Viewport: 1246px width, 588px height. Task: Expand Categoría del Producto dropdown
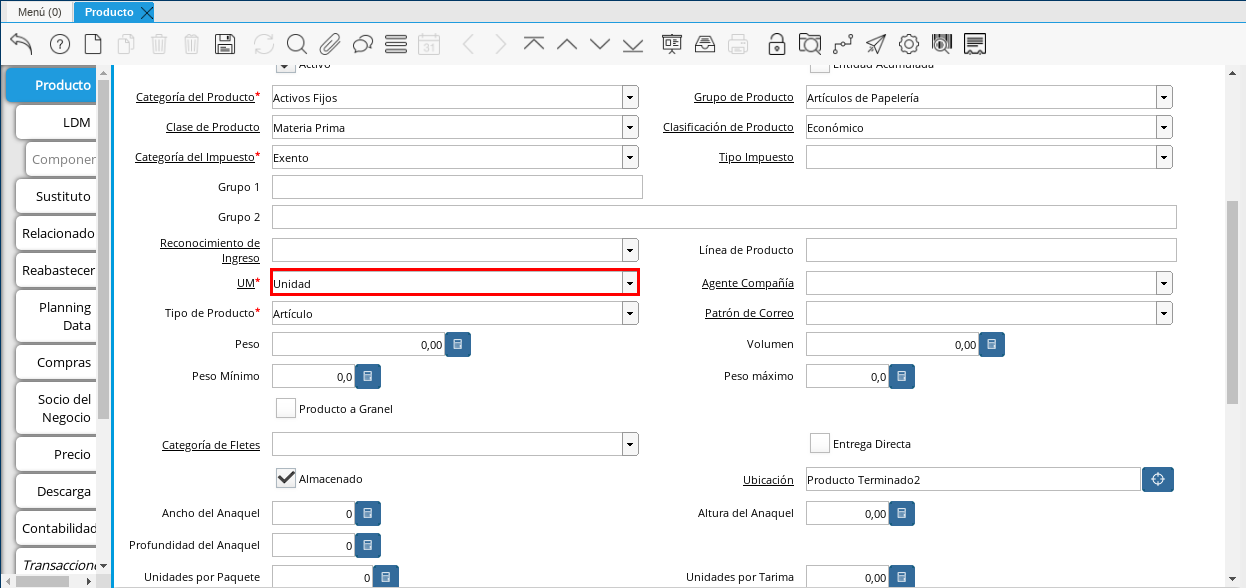pyautogui.click(x=630, y=97)
